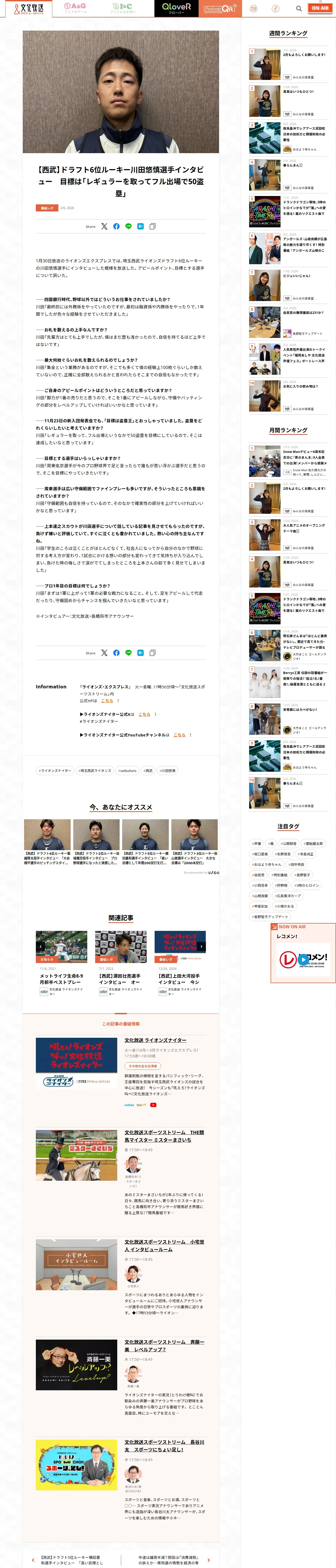Open the A&G anime and games tab
The image size is (336, 1568).
tap(76, 8)
